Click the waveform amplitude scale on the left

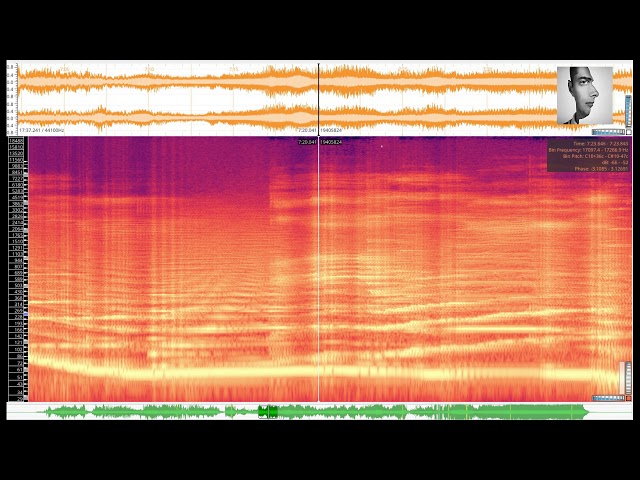click(x=12, y=98)
